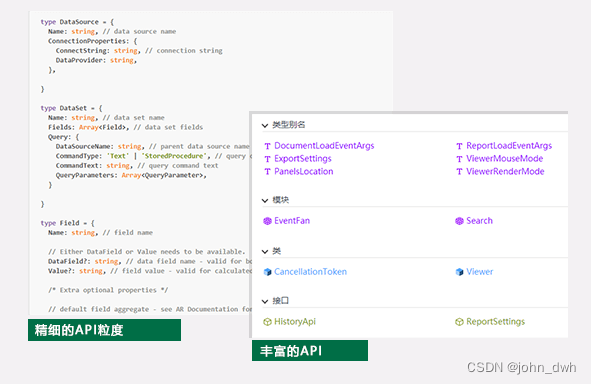The width and height of the screenshot is (591, 384).
Task: Collapse the 类 section chevron
Action: click(x=265, y=251)
